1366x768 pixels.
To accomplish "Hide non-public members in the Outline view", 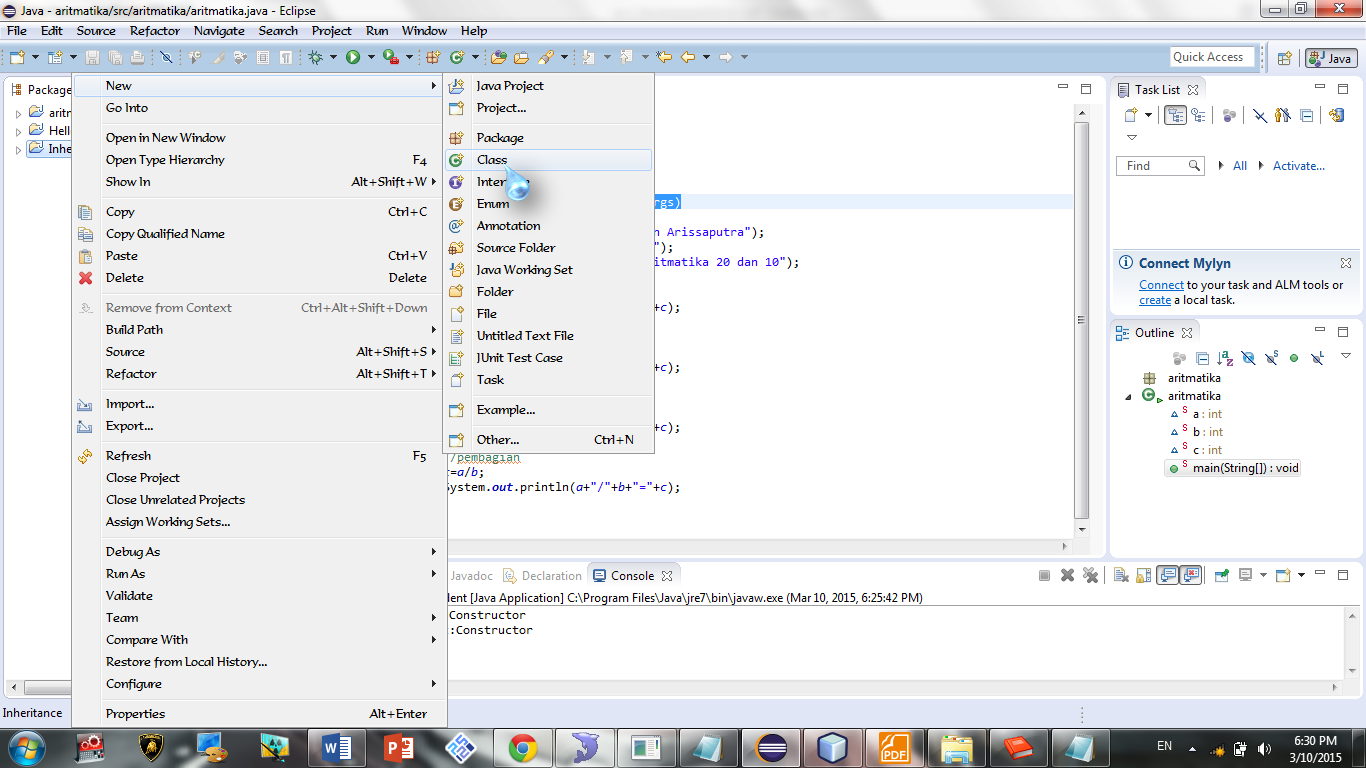I will click(x=1294, y=358).
